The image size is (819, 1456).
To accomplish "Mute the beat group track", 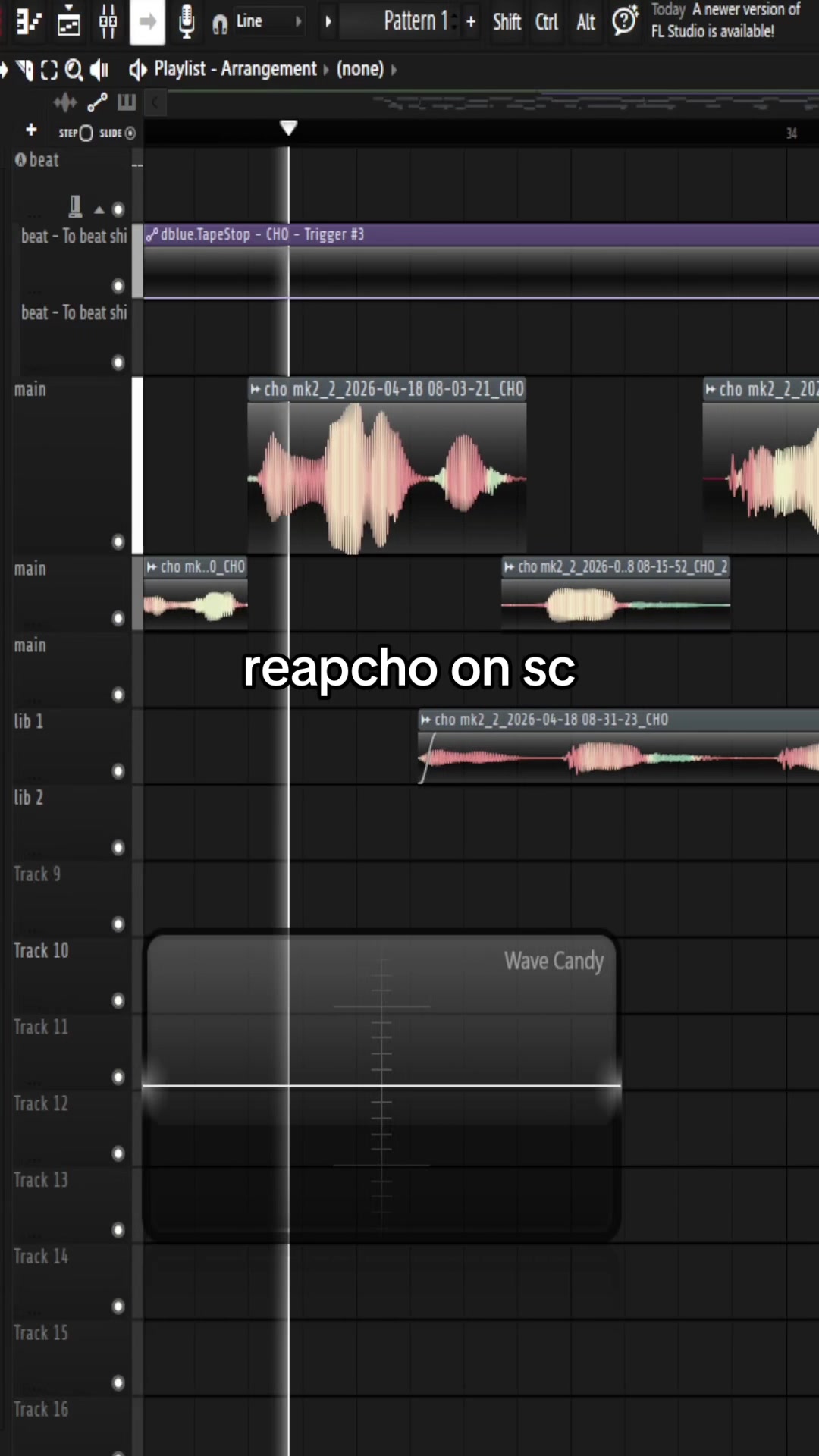I will click(118, 209).
